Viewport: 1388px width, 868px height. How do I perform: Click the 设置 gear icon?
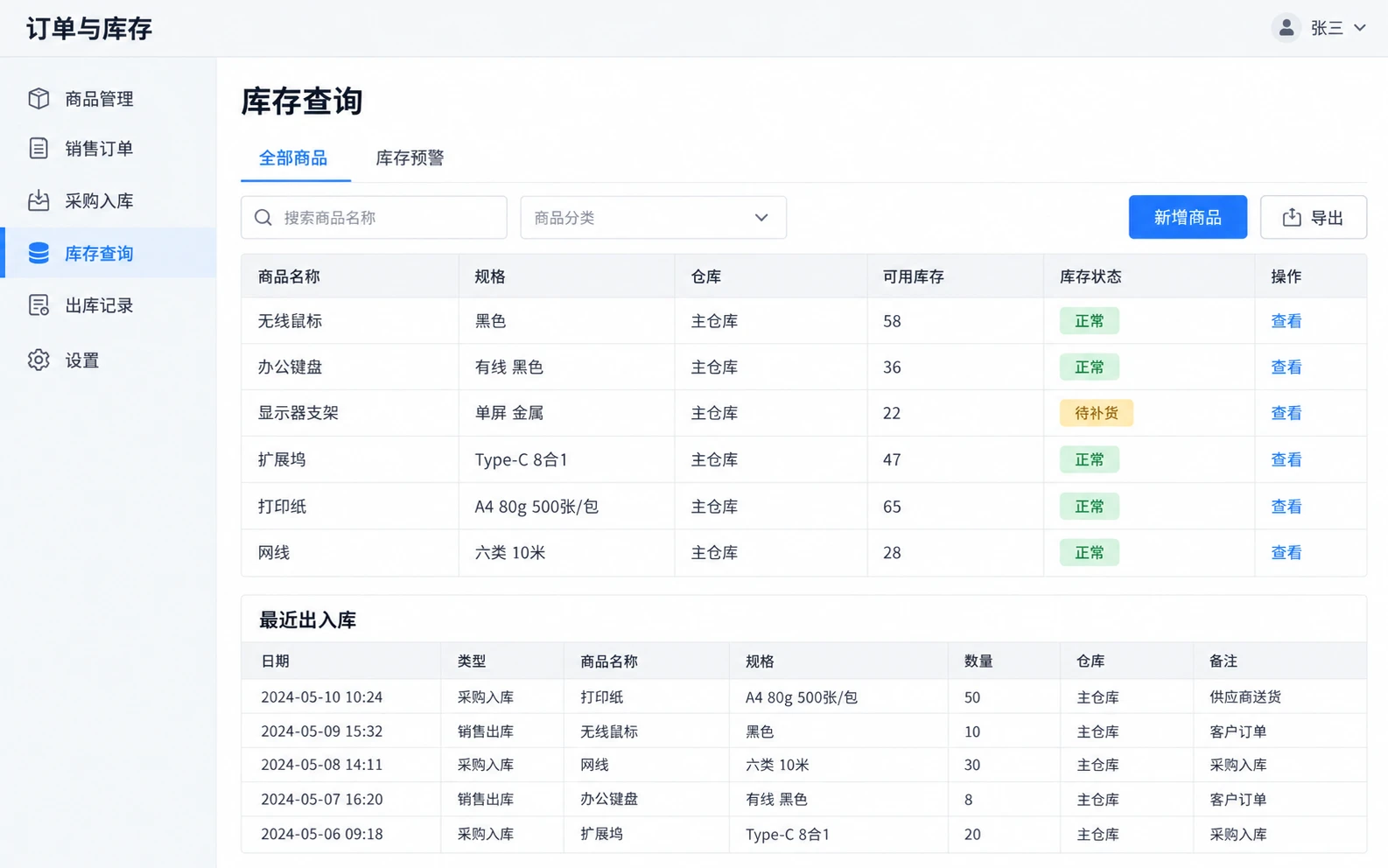[x=39, y=360]
